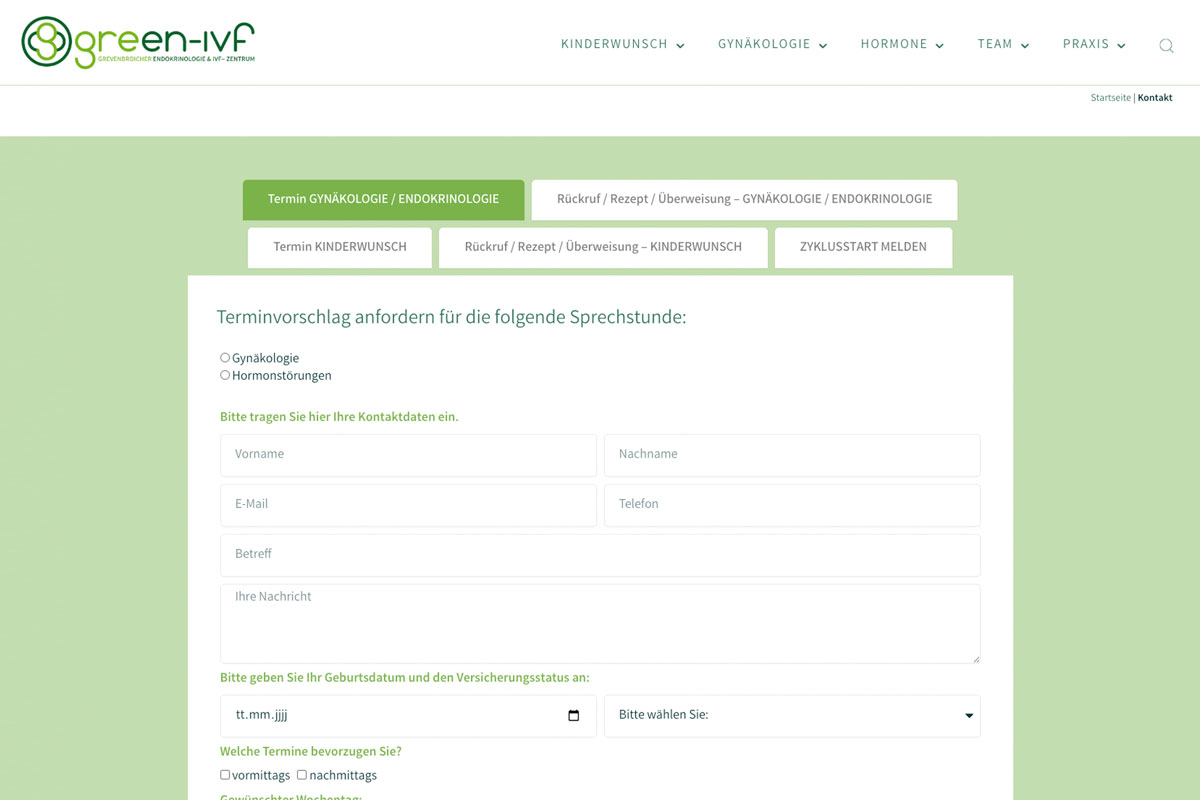Switch to the ZYKLUSSTART MELDEN tab
The height and width of the screenshot is (800, 1200).
(863, 247)
